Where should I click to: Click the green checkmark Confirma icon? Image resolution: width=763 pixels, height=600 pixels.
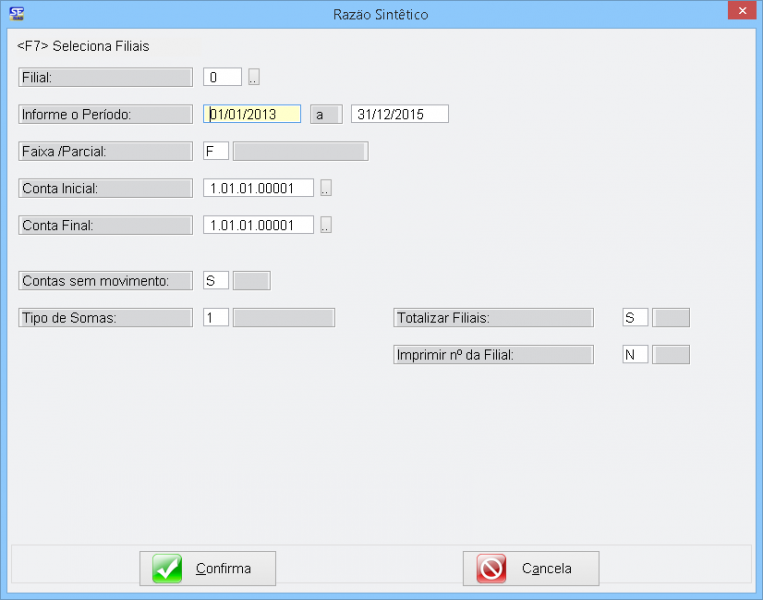[167, 568]
